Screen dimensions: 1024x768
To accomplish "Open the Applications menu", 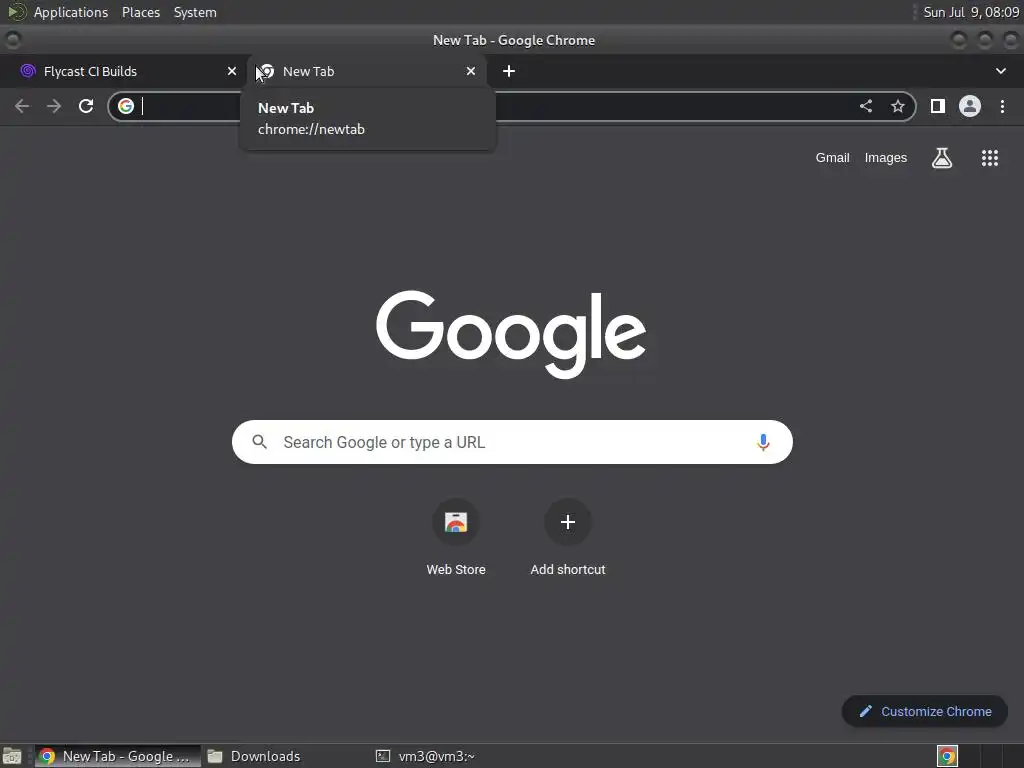I will [x=71, y=12].
